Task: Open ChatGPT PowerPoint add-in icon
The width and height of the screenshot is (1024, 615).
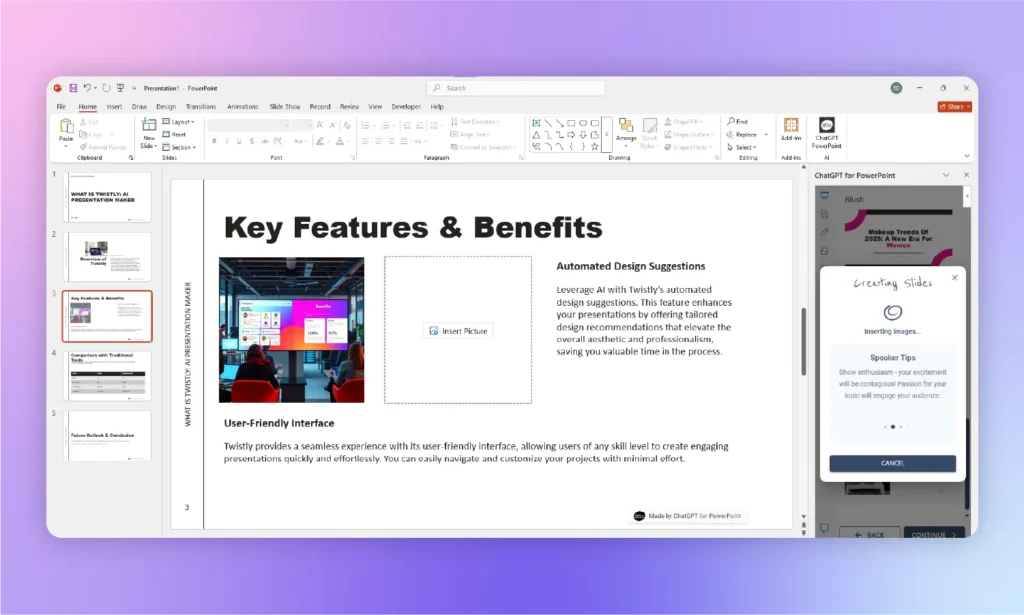Action: pyautogui.click(x=826, y=133)
